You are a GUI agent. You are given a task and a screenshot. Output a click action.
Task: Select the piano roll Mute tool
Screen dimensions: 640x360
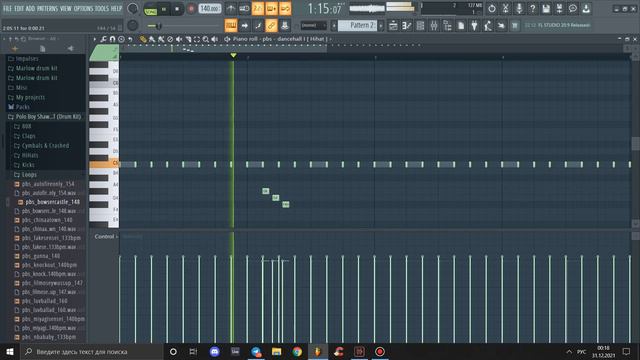point(179,39)
